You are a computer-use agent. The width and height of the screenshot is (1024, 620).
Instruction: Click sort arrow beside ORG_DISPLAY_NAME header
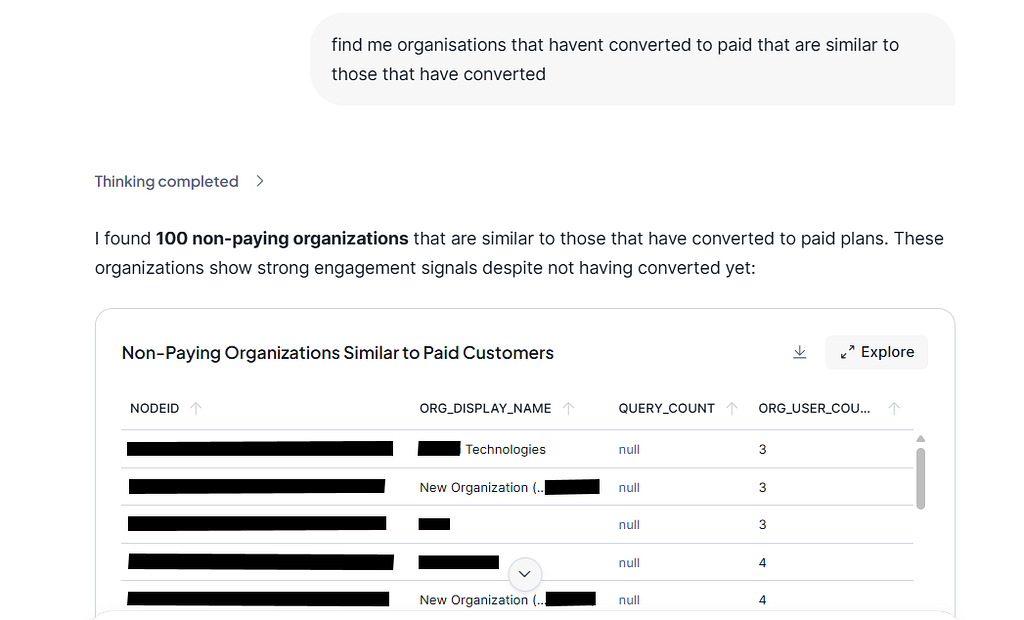569,408
